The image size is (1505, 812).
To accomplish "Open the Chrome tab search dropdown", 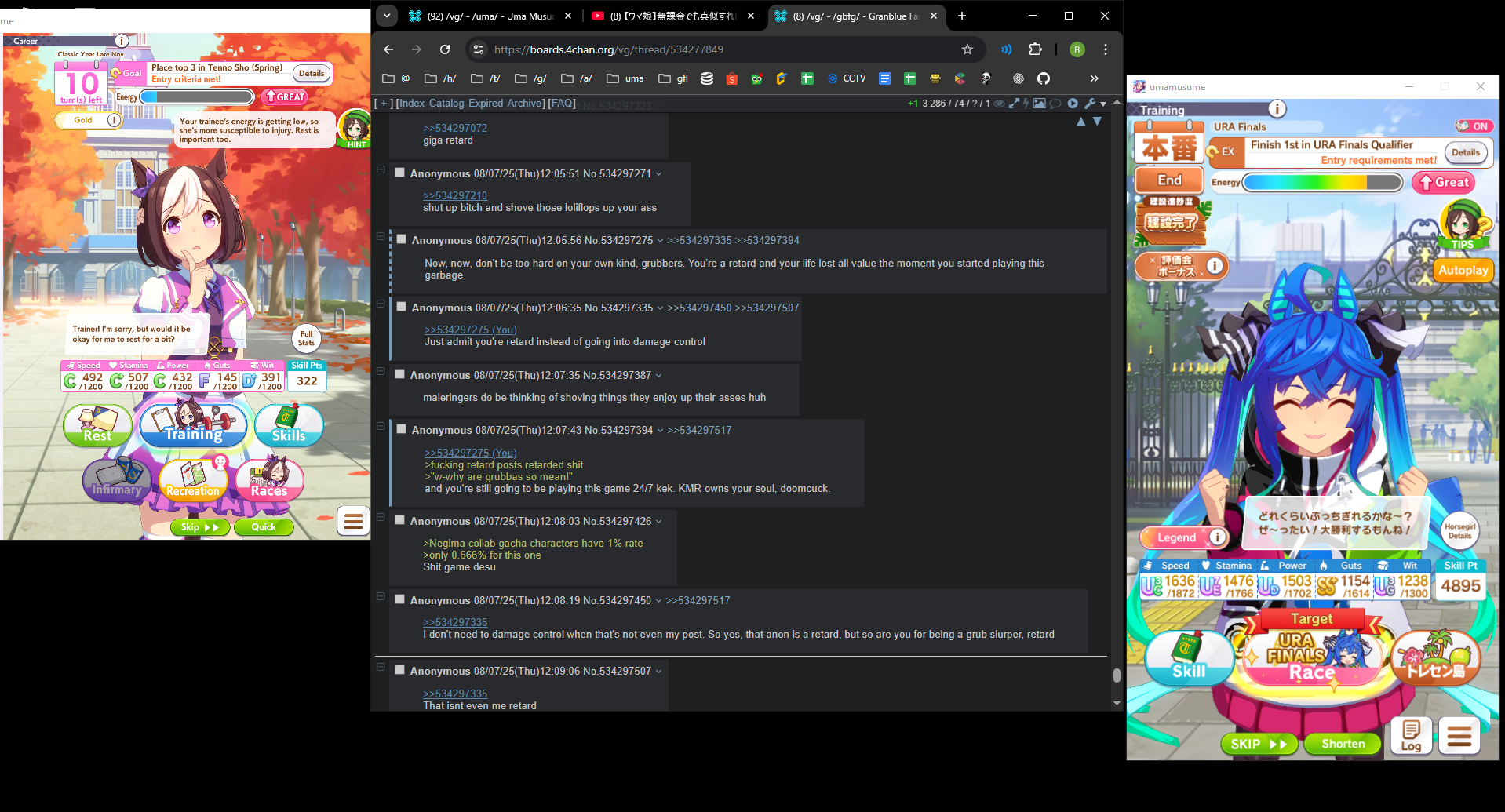I will click(x=387, y=16).
